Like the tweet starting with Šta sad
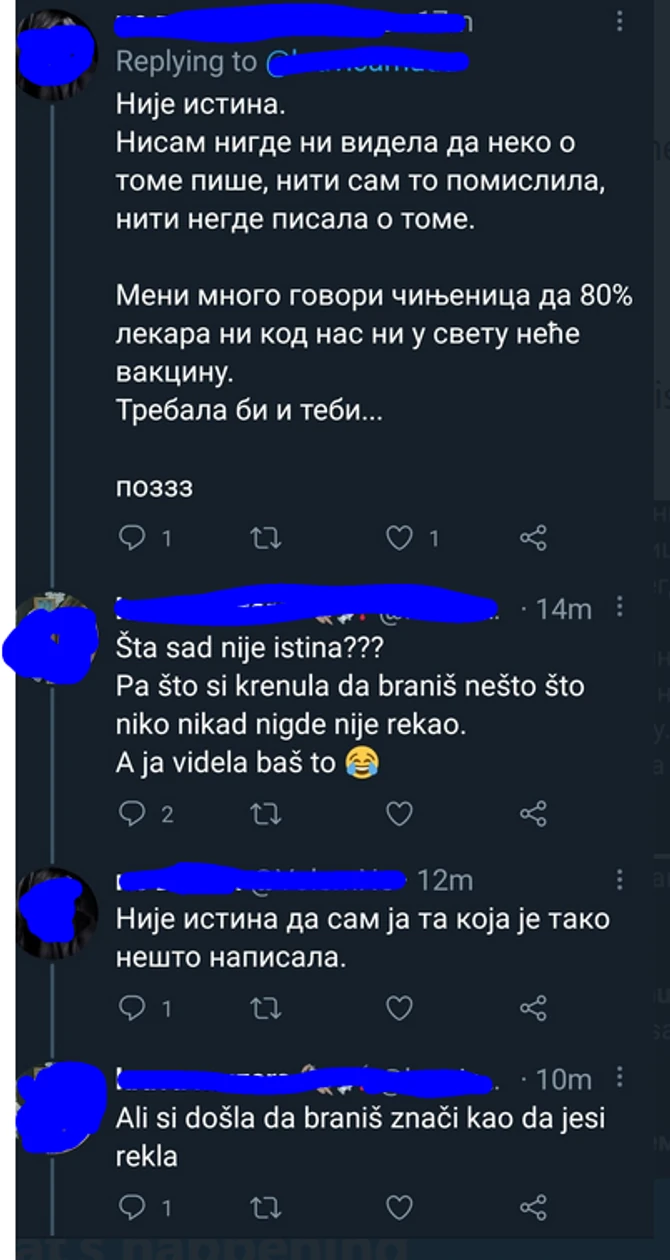Image resolution: width=670 pixels, height=1260 pixels. (x=398, y=813)
